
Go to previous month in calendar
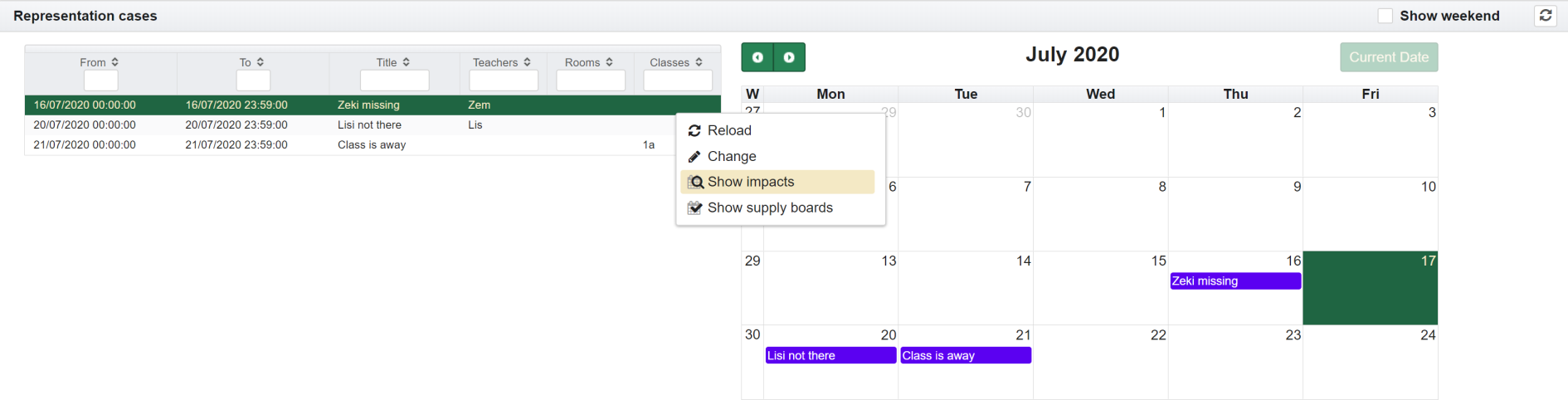click(757, 57)
